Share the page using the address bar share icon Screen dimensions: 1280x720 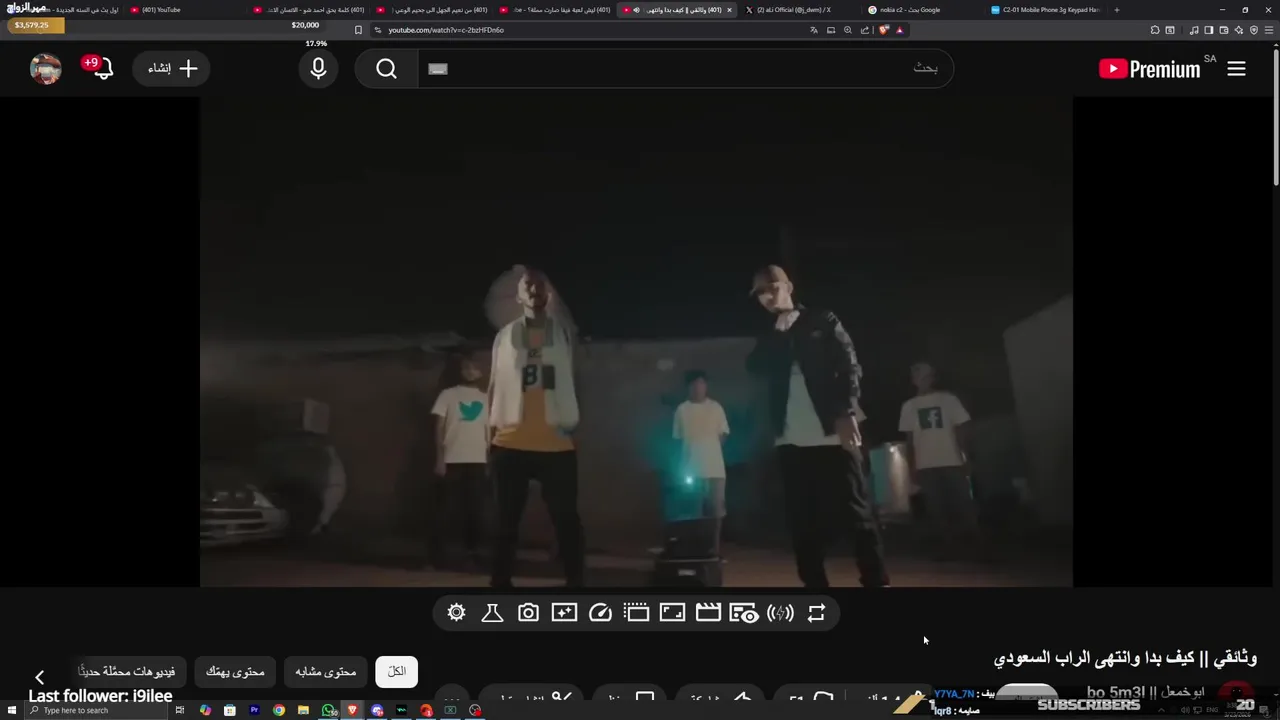[x=865, y=30]
